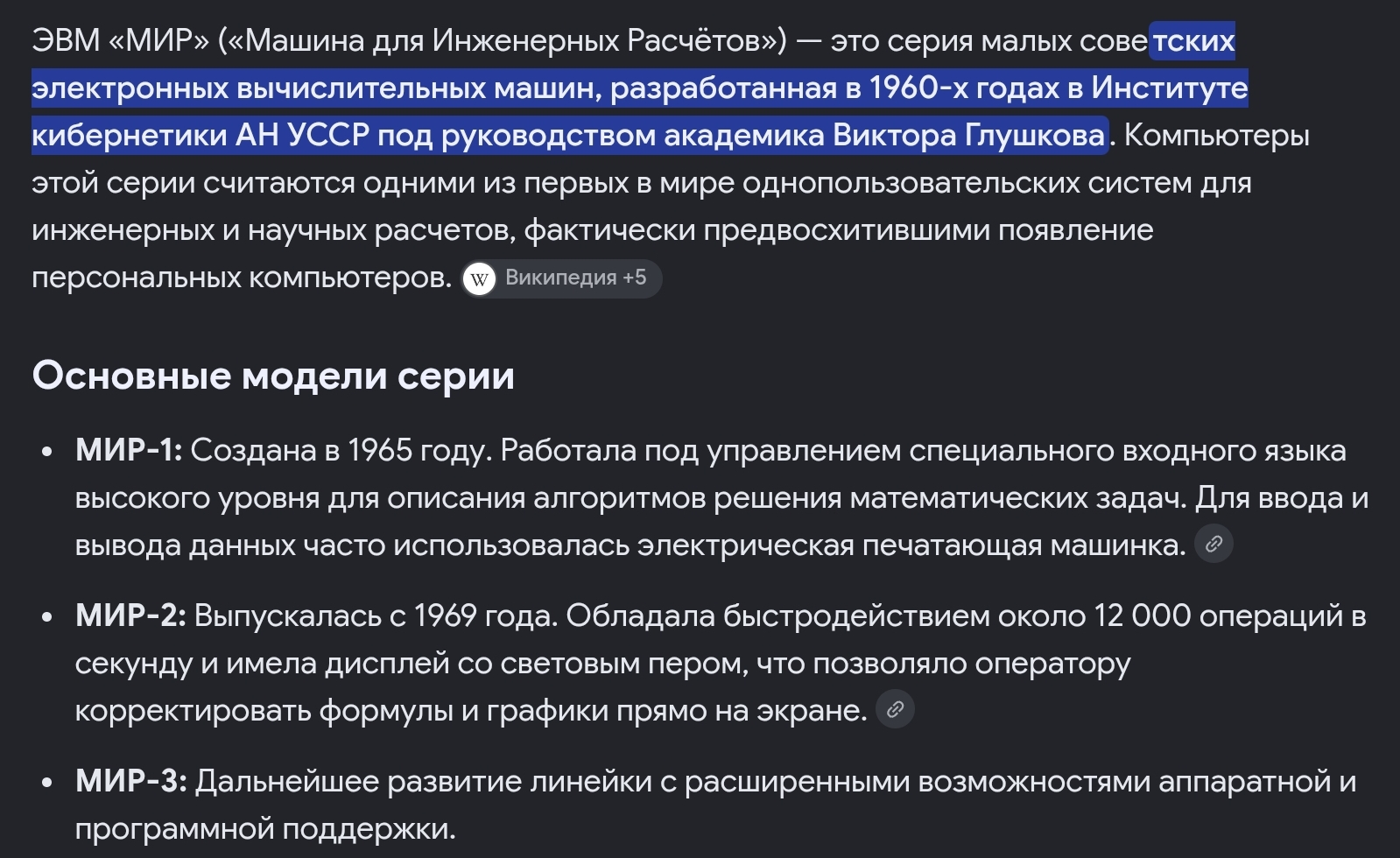Click the highlighted phrase Институте кибернетики АН УССР
This screenshot has height=858, width=1400.
pyautogui.click(x=640, y=111)
